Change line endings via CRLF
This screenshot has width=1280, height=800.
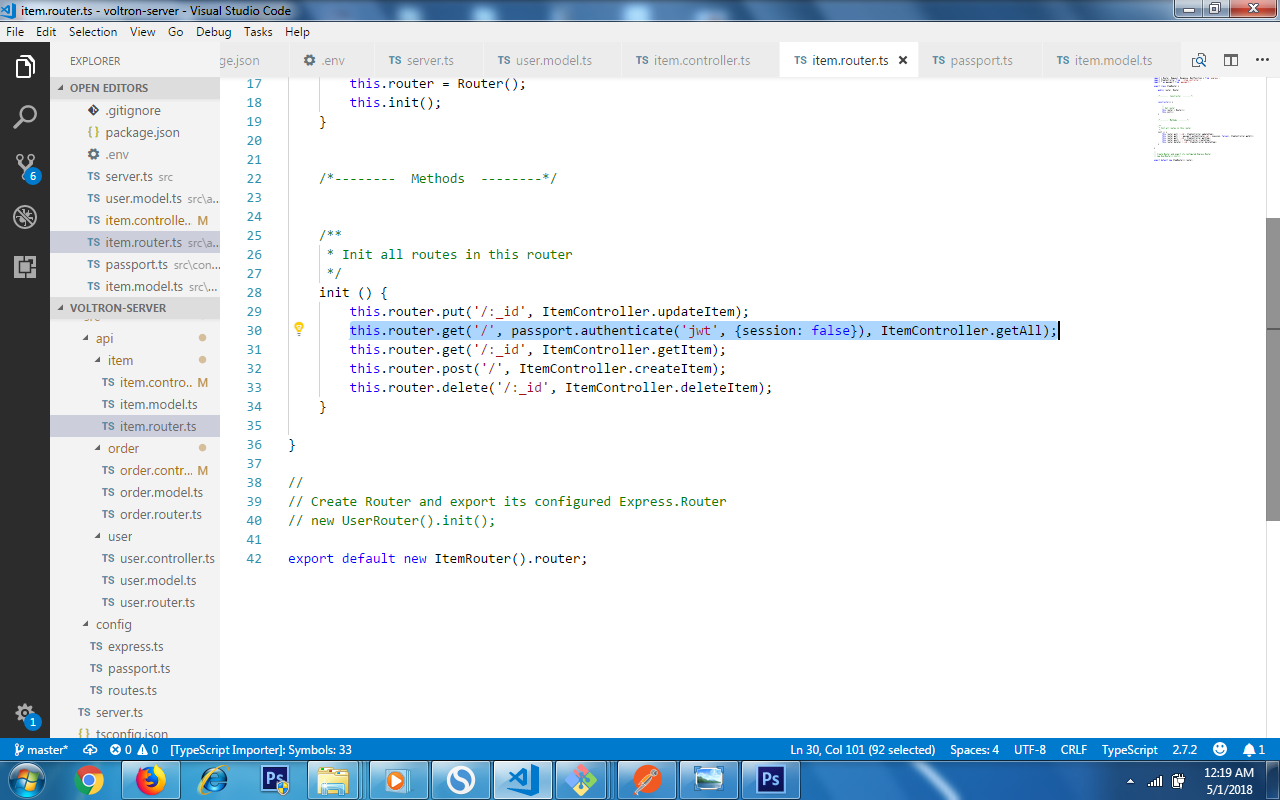[1074, 749]
